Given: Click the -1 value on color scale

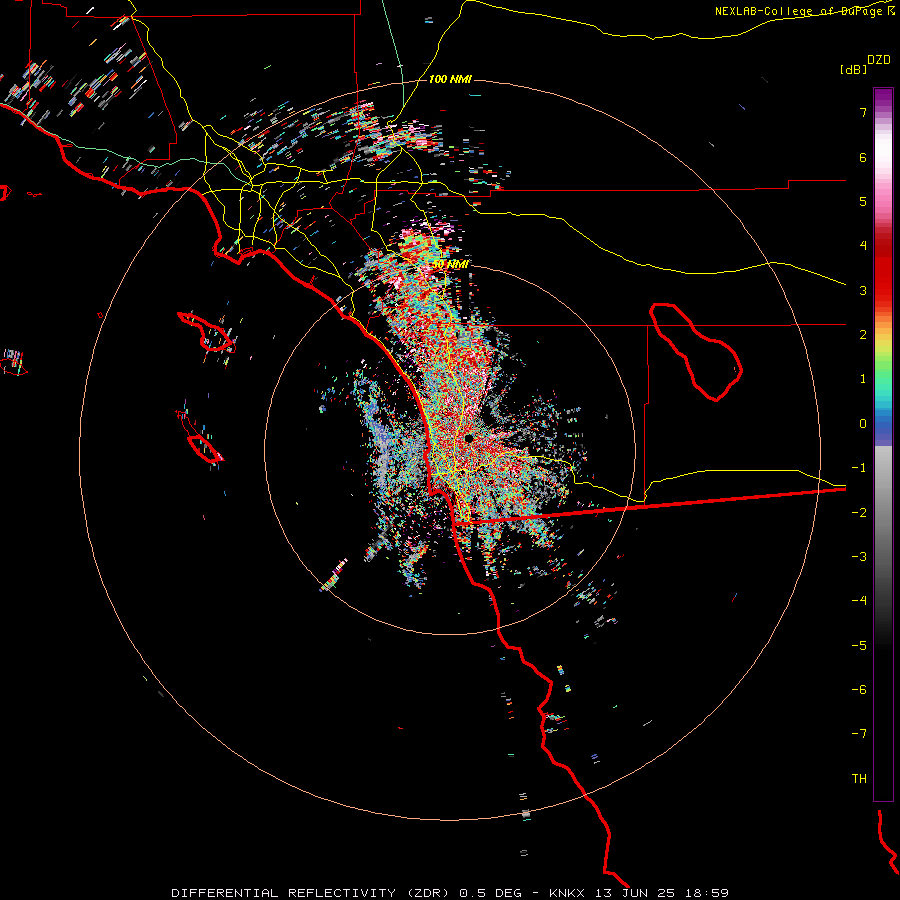Looking at the screenshot, I should coord(859,468).
